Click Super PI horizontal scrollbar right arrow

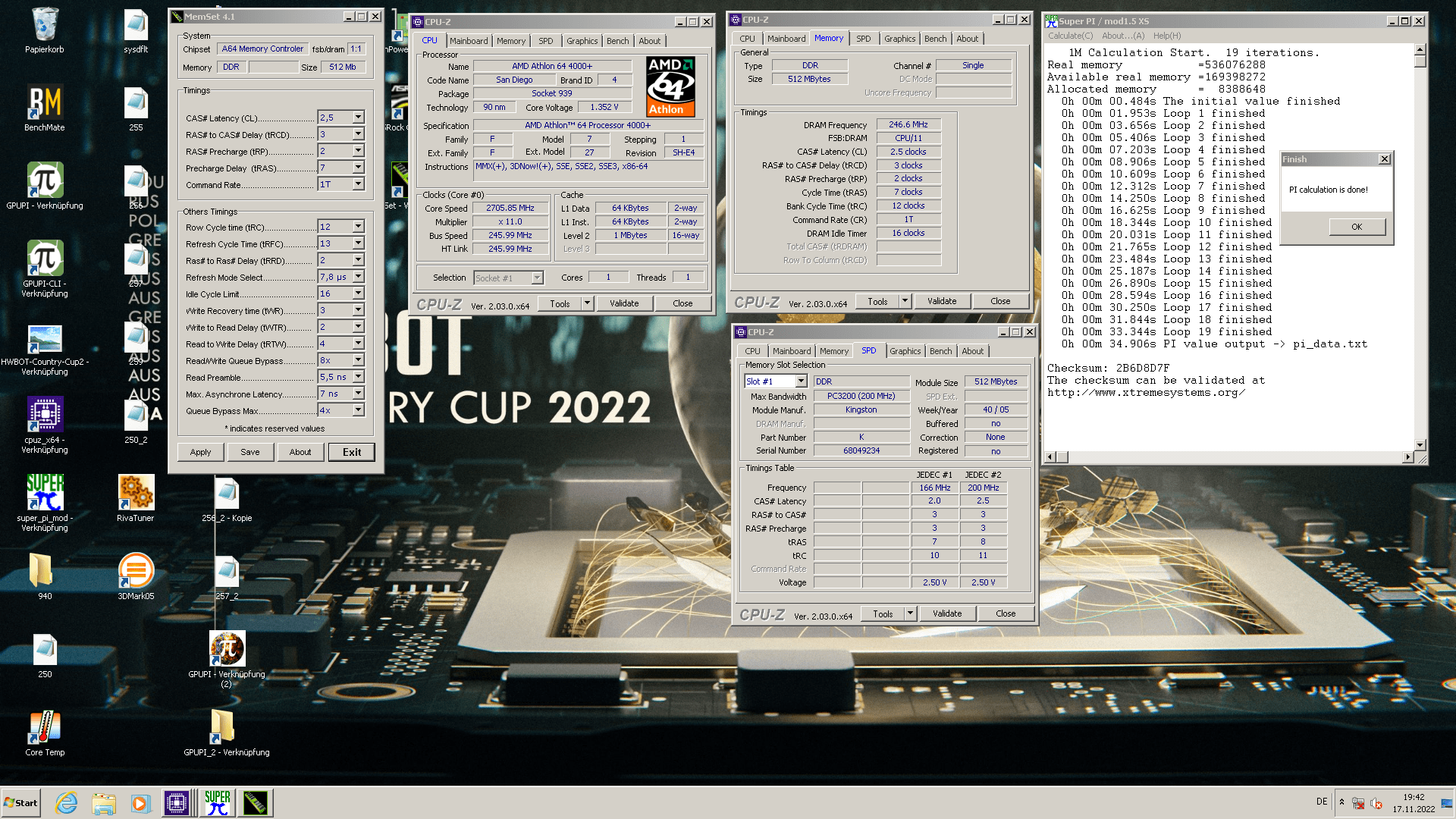[1408, 457]
